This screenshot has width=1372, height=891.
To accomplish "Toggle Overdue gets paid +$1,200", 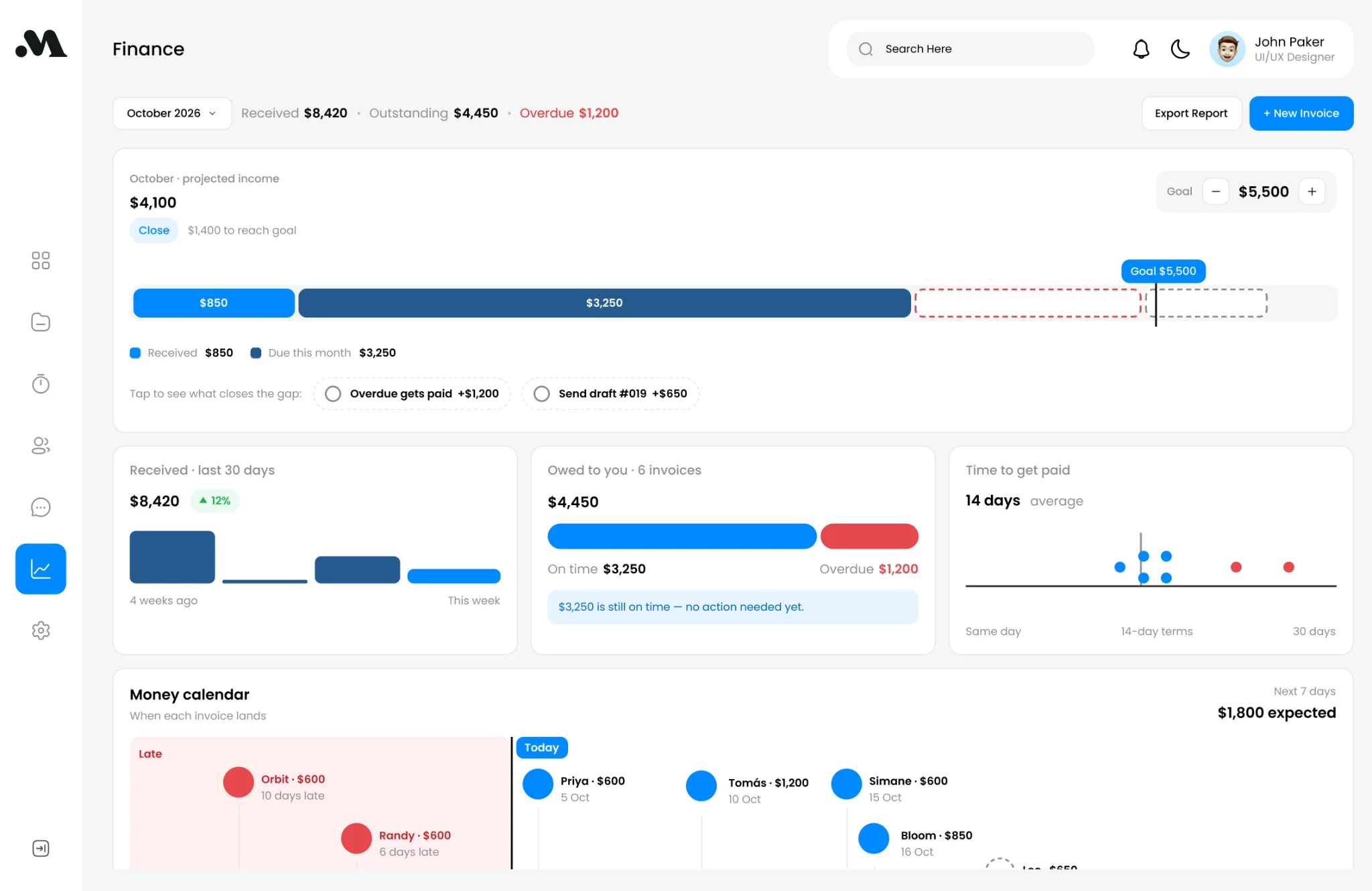I will pyautogui.click(x=412, y=394).
